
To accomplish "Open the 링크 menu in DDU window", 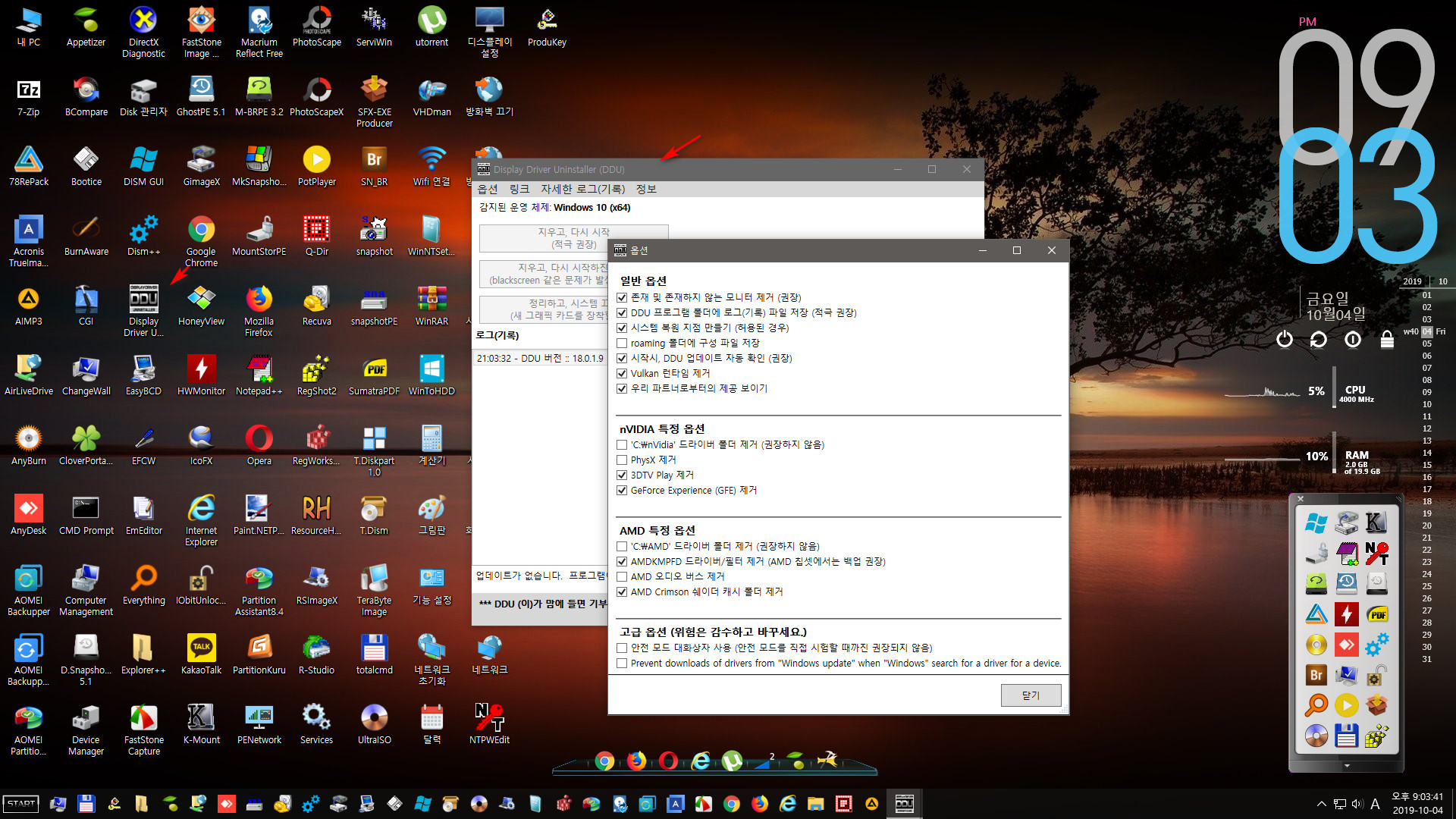I will [519, 189].
